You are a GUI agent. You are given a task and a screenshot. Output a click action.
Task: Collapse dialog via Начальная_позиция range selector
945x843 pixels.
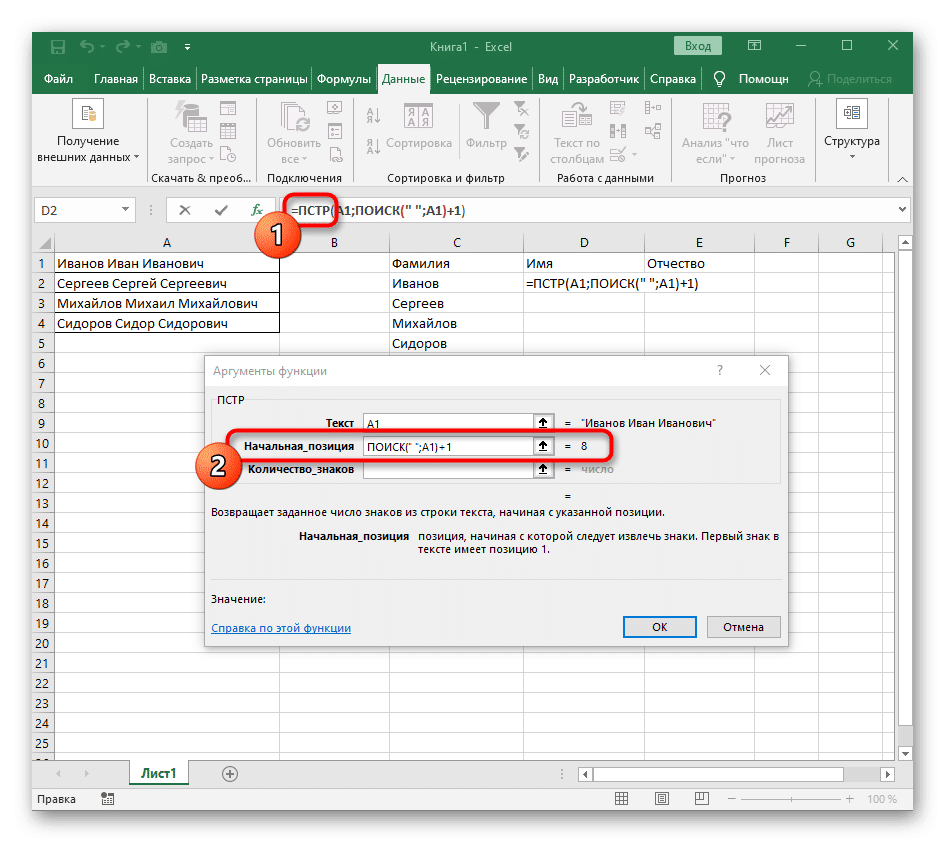(543, 446)
